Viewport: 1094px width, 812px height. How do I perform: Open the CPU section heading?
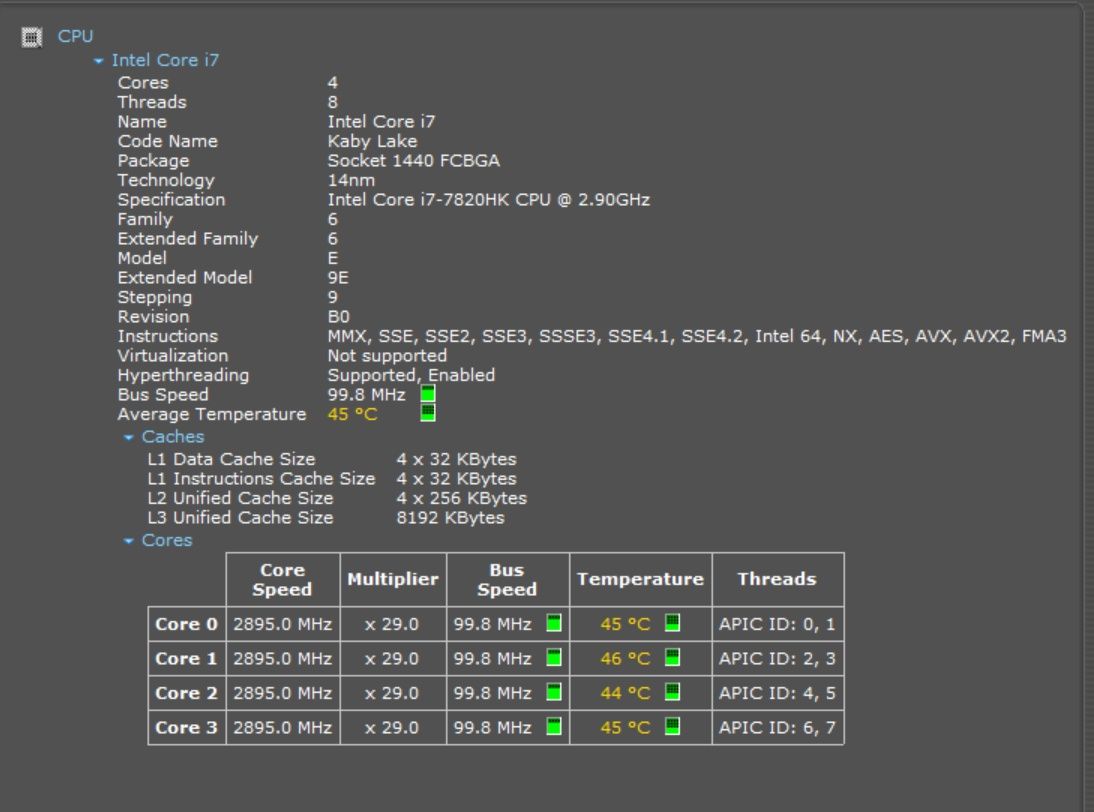point(75,36)
